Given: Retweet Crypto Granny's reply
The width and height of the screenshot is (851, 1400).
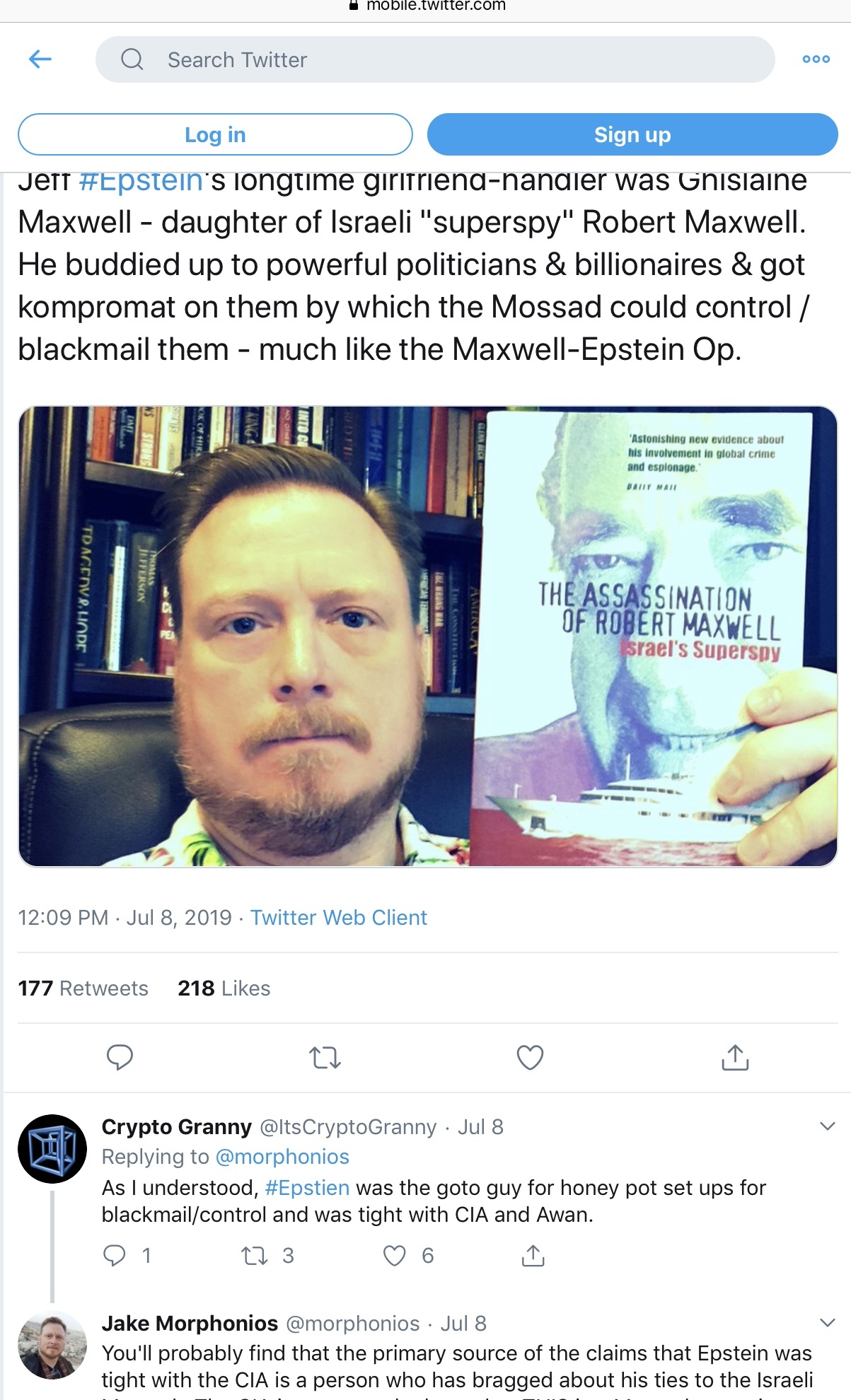Looking at the screenshot, I should click(255, 1256).
